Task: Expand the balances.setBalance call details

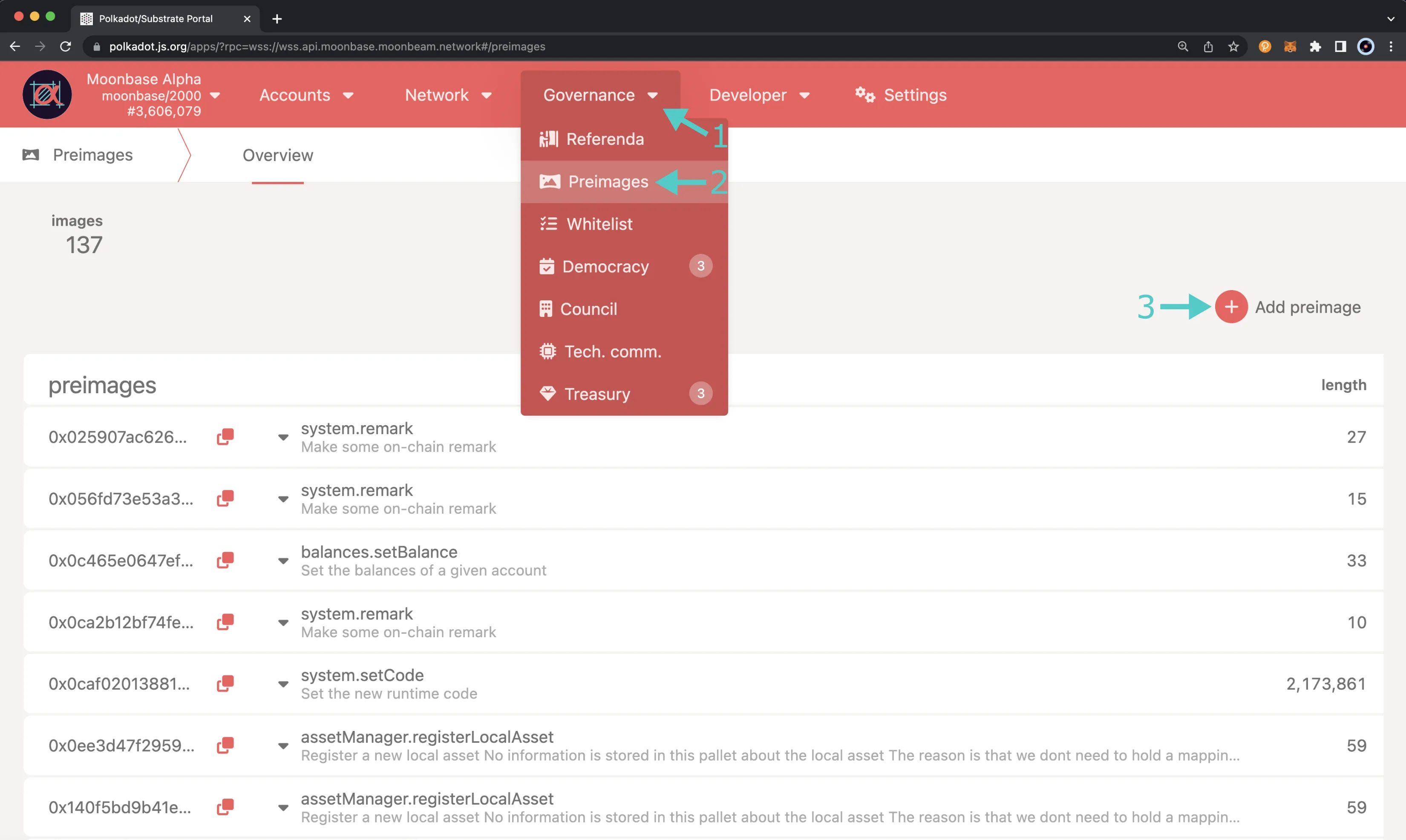Action: pyautogui.click(x=283, y=561)
